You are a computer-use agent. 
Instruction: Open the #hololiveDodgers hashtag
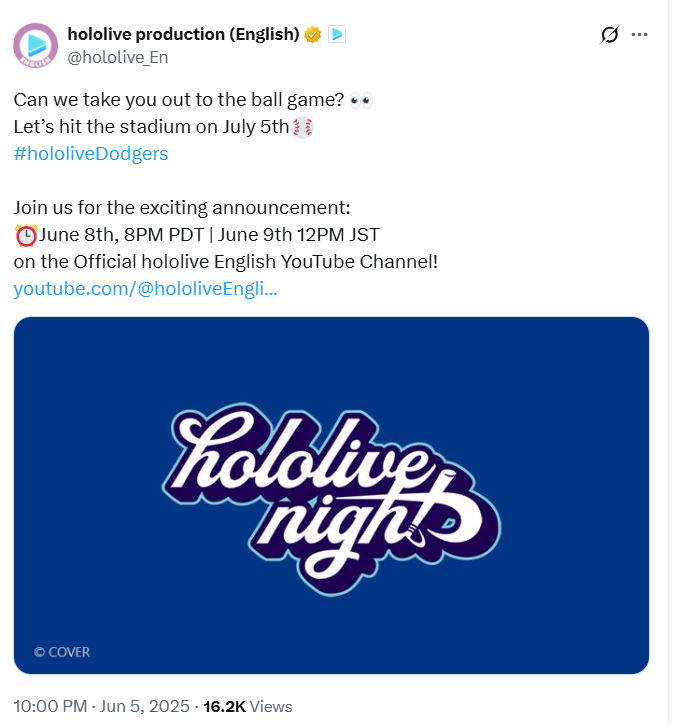tap(91, 154)
